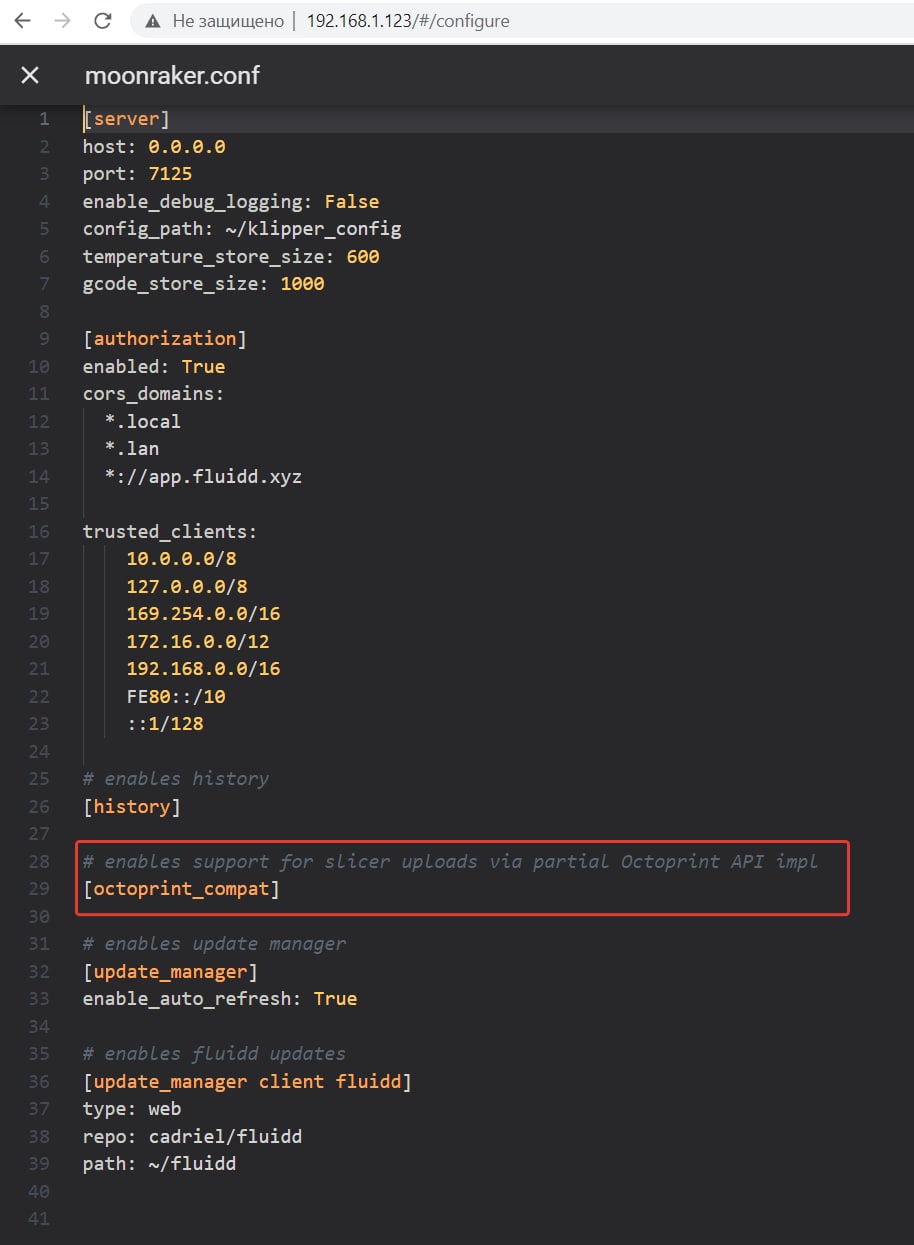This screenshot has height=1245, width=914.
Task: Click the *://app.fluidd.xyz entry
Action: click(203, 476)
